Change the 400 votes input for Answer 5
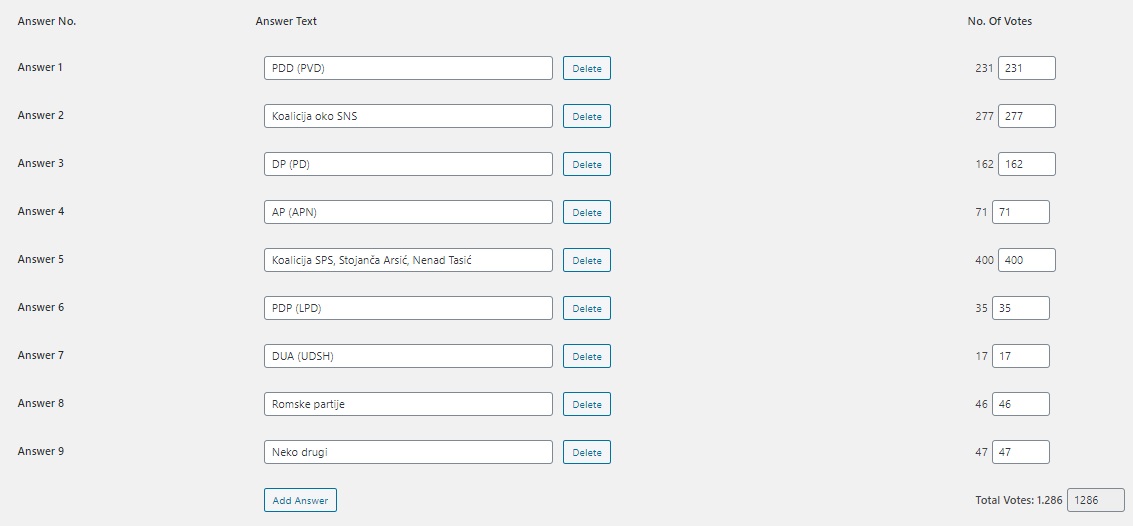 (1026, 260)
